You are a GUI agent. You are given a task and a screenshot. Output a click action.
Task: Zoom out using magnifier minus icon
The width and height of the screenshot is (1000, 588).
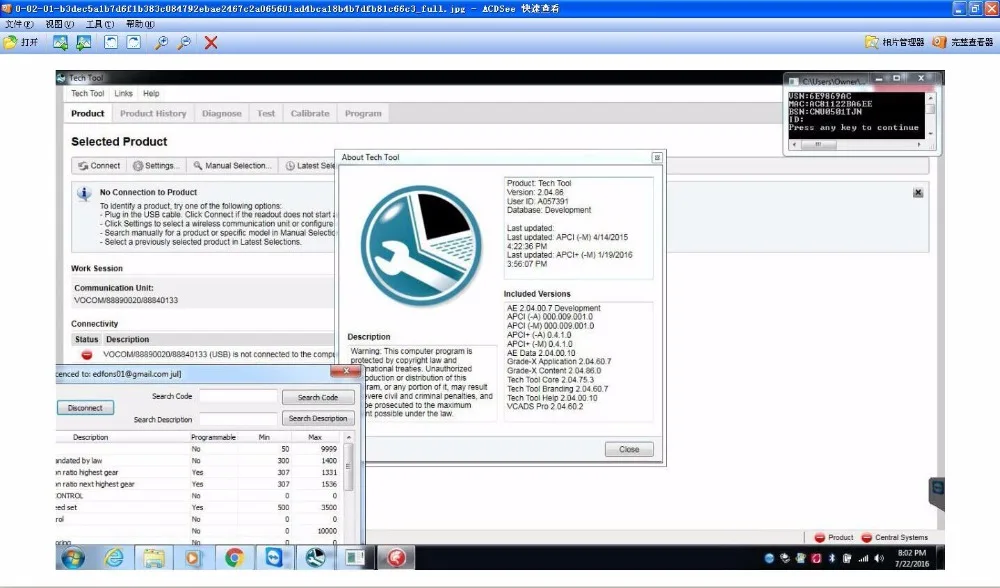click(184, 42)
